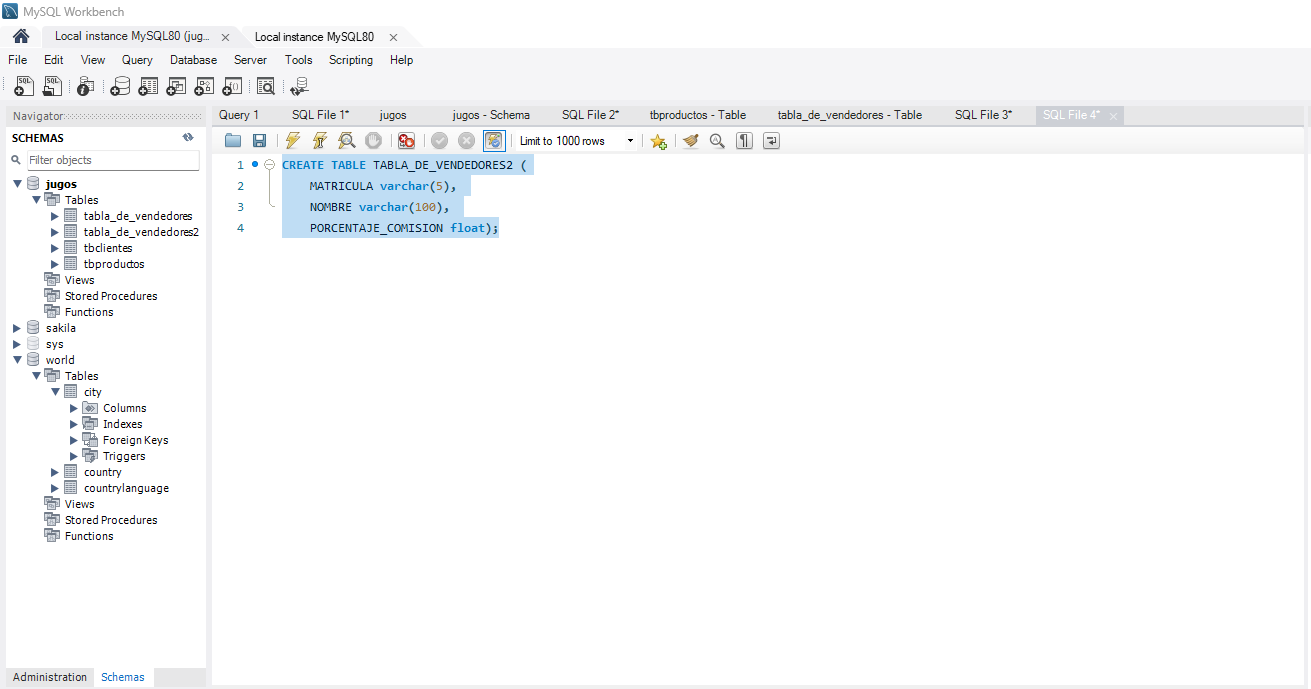
Task: Execute the selected SQL with lightning bolt
Action: [x=293, y=141]
